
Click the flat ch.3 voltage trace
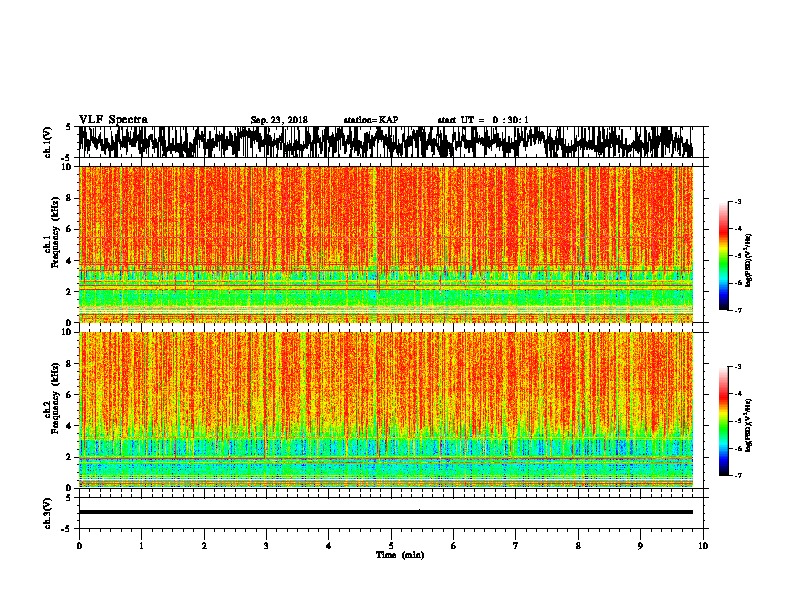click(386, 512)
